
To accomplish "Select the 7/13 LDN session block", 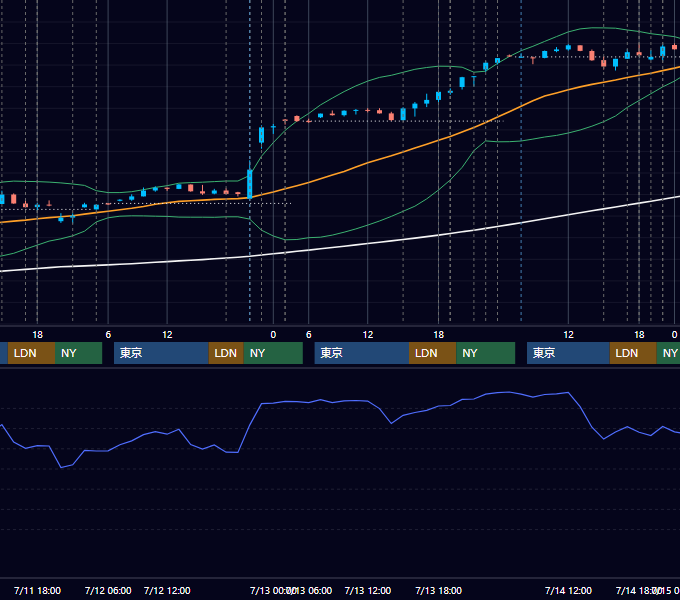I will [432, 353].
